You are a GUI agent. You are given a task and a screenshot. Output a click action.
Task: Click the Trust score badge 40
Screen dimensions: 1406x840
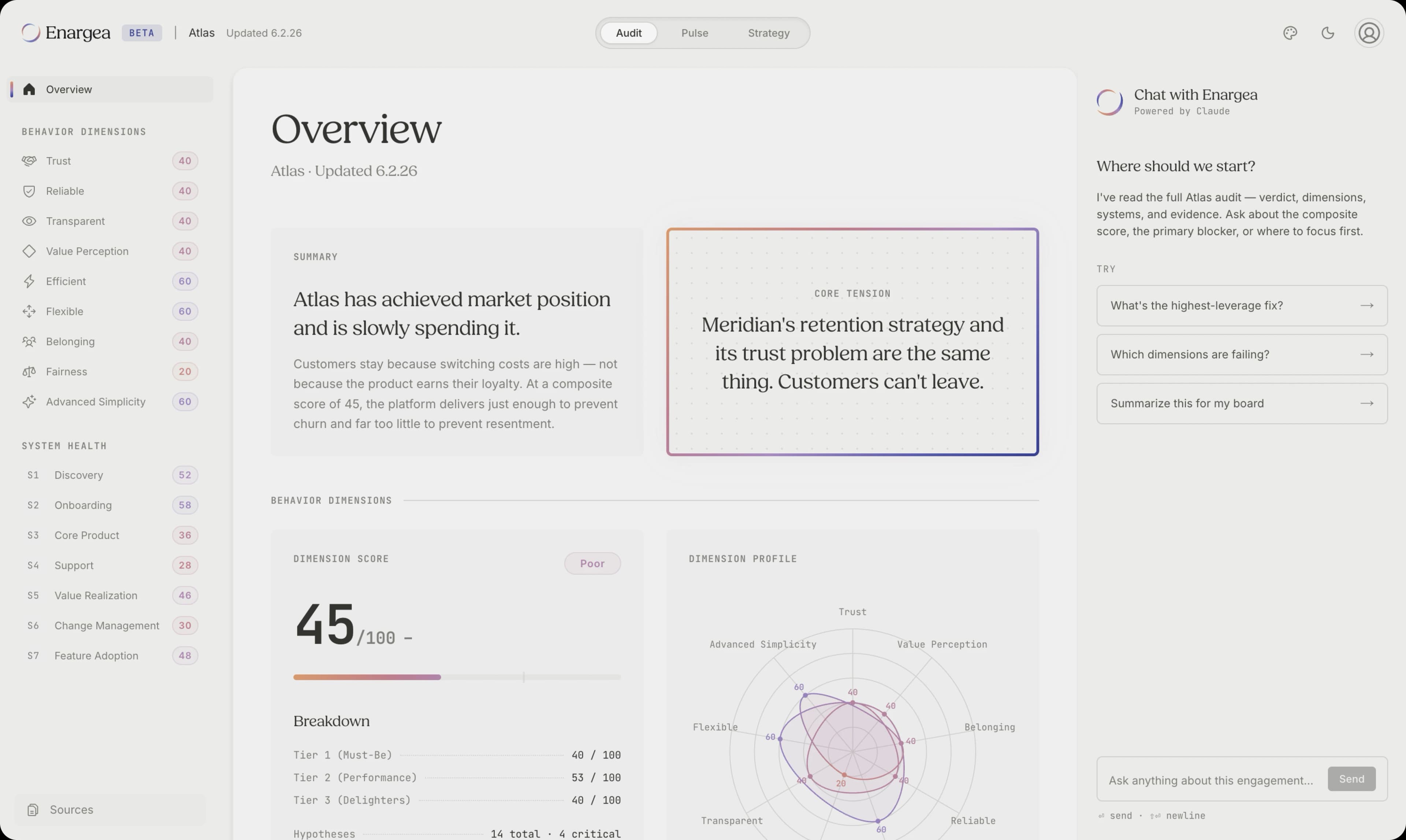(185, 161)
